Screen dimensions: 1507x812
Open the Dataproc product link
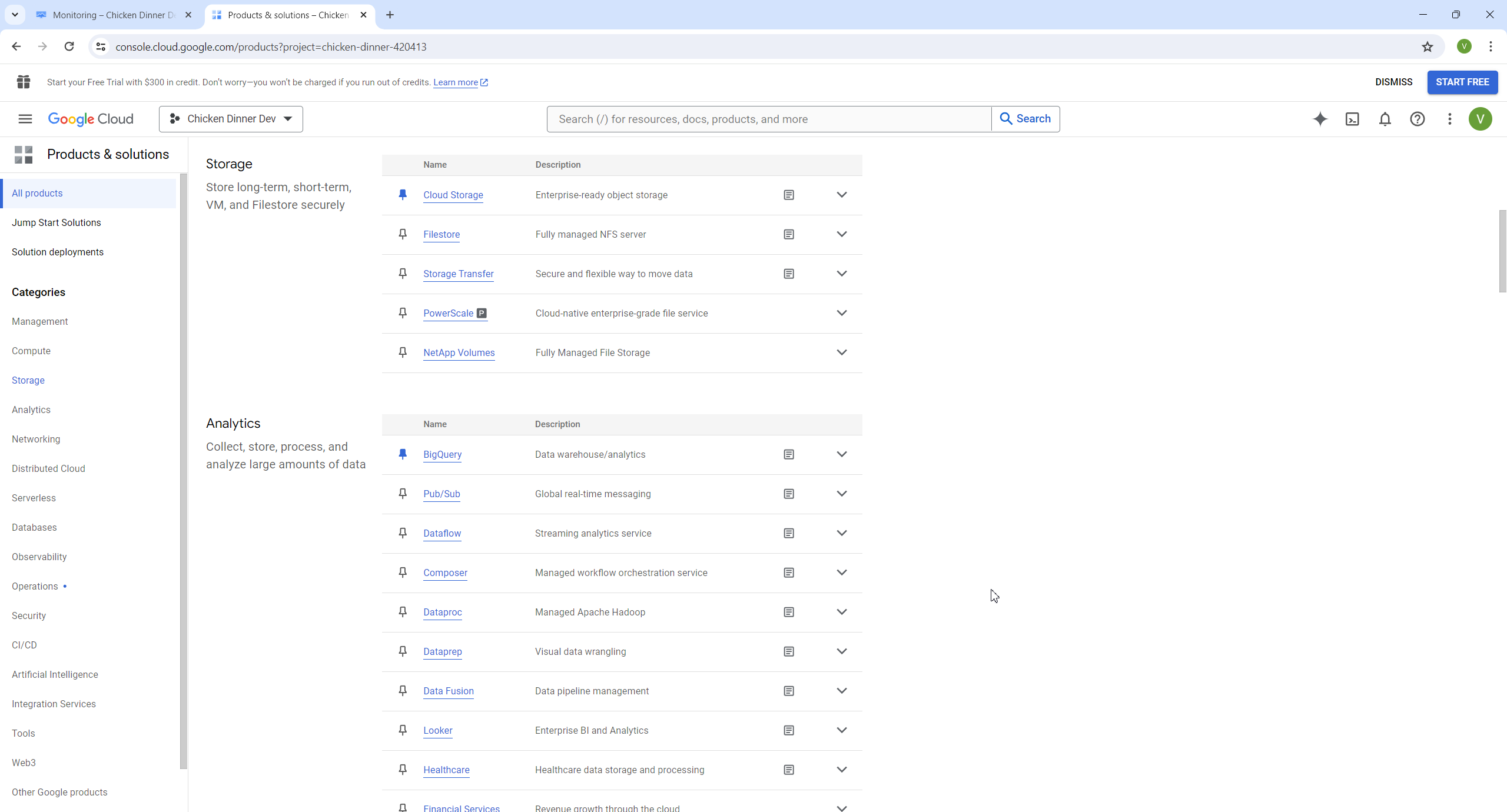tap(442, 612)
